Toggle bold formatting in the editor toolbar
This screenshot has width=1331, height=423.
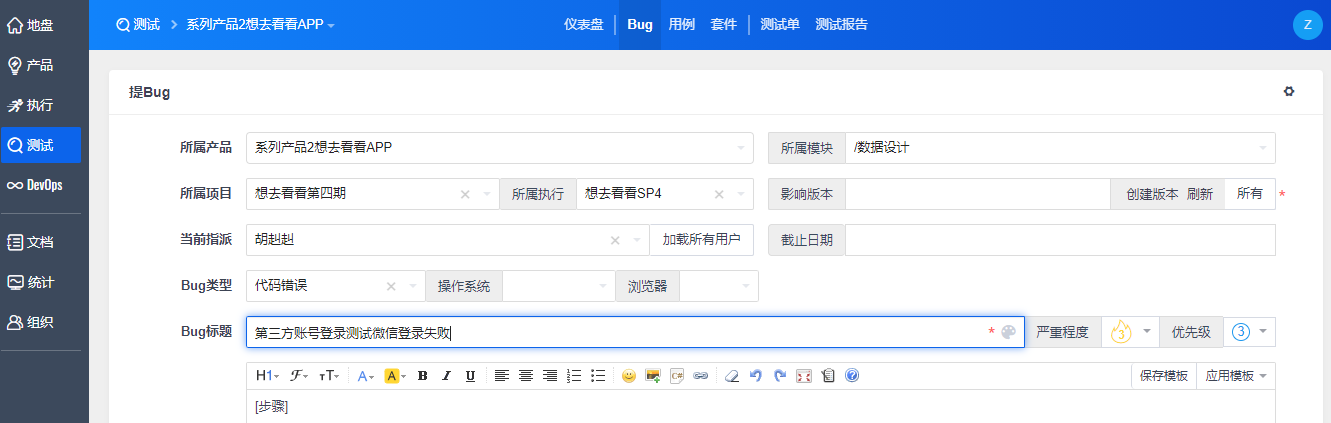[x=422, y=376]
